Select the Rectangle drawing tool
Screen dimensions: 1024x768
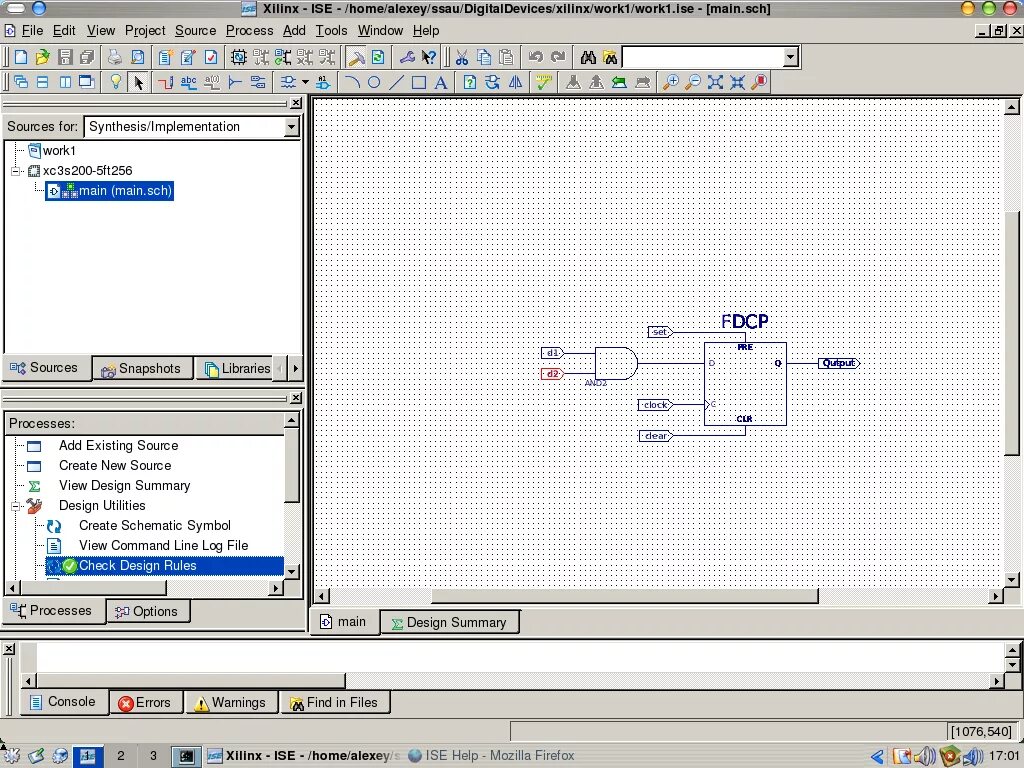click(419, 82)
